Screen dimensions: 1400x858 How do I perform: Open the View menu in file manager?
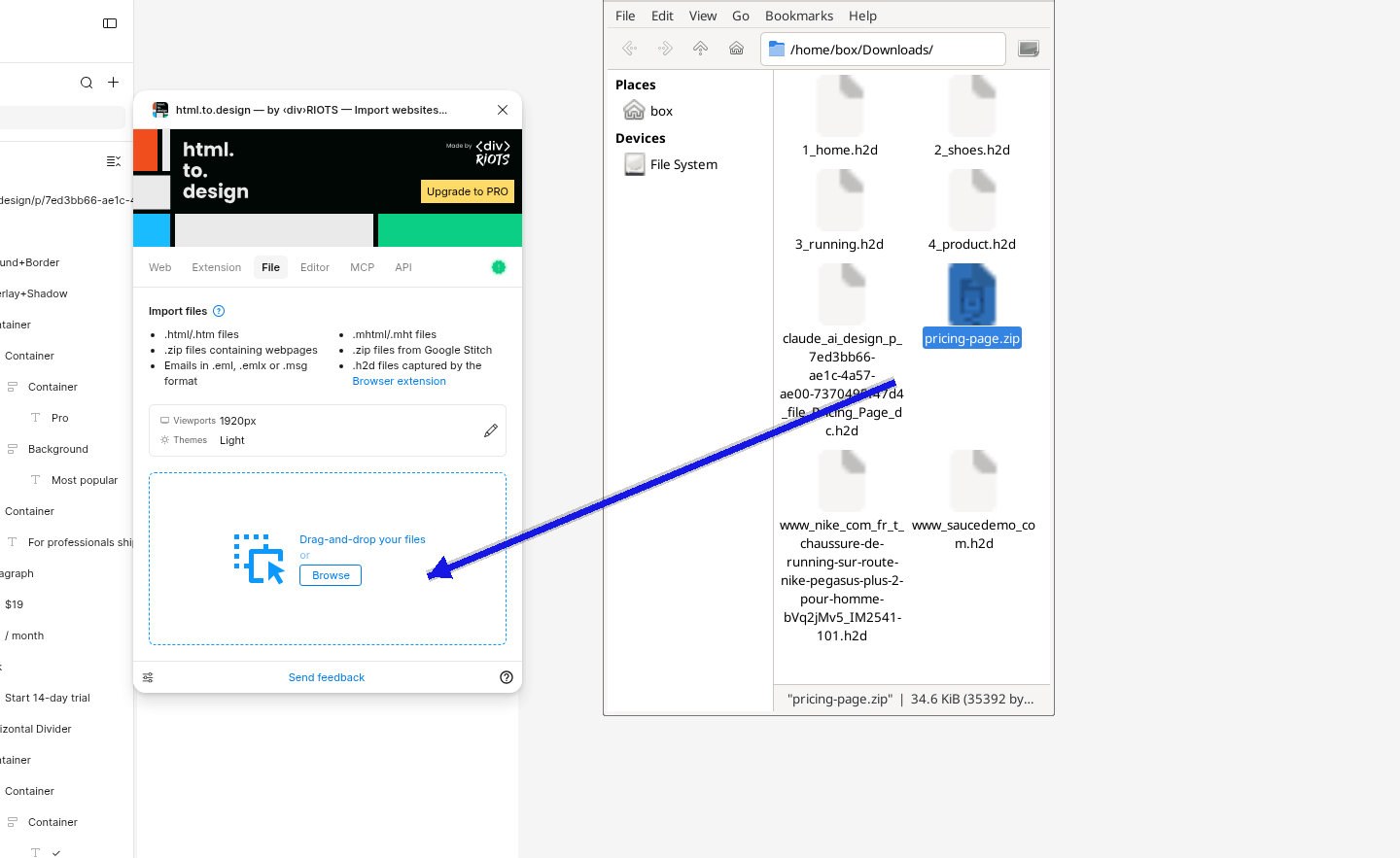click(703, 16)
